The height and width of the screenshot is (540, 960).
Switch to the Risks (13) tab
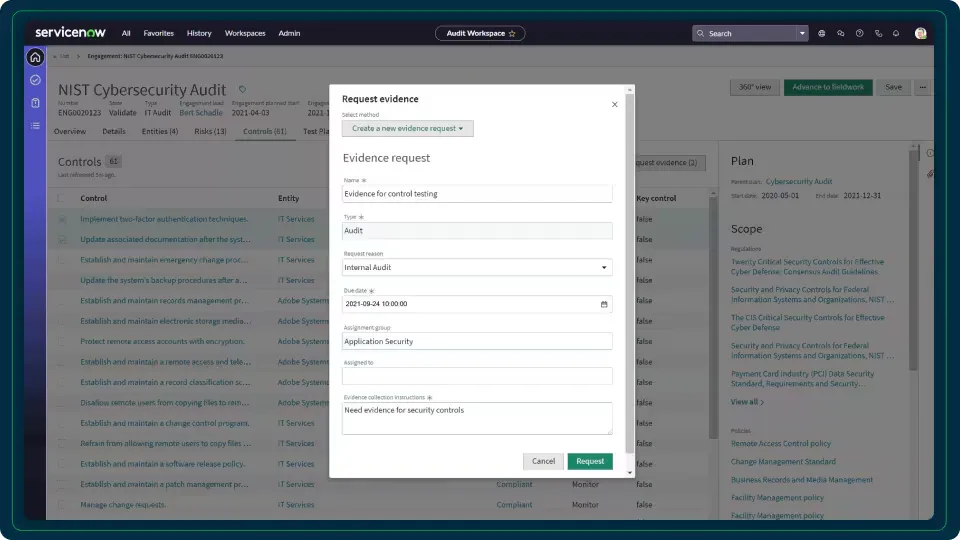coord(210,132)
